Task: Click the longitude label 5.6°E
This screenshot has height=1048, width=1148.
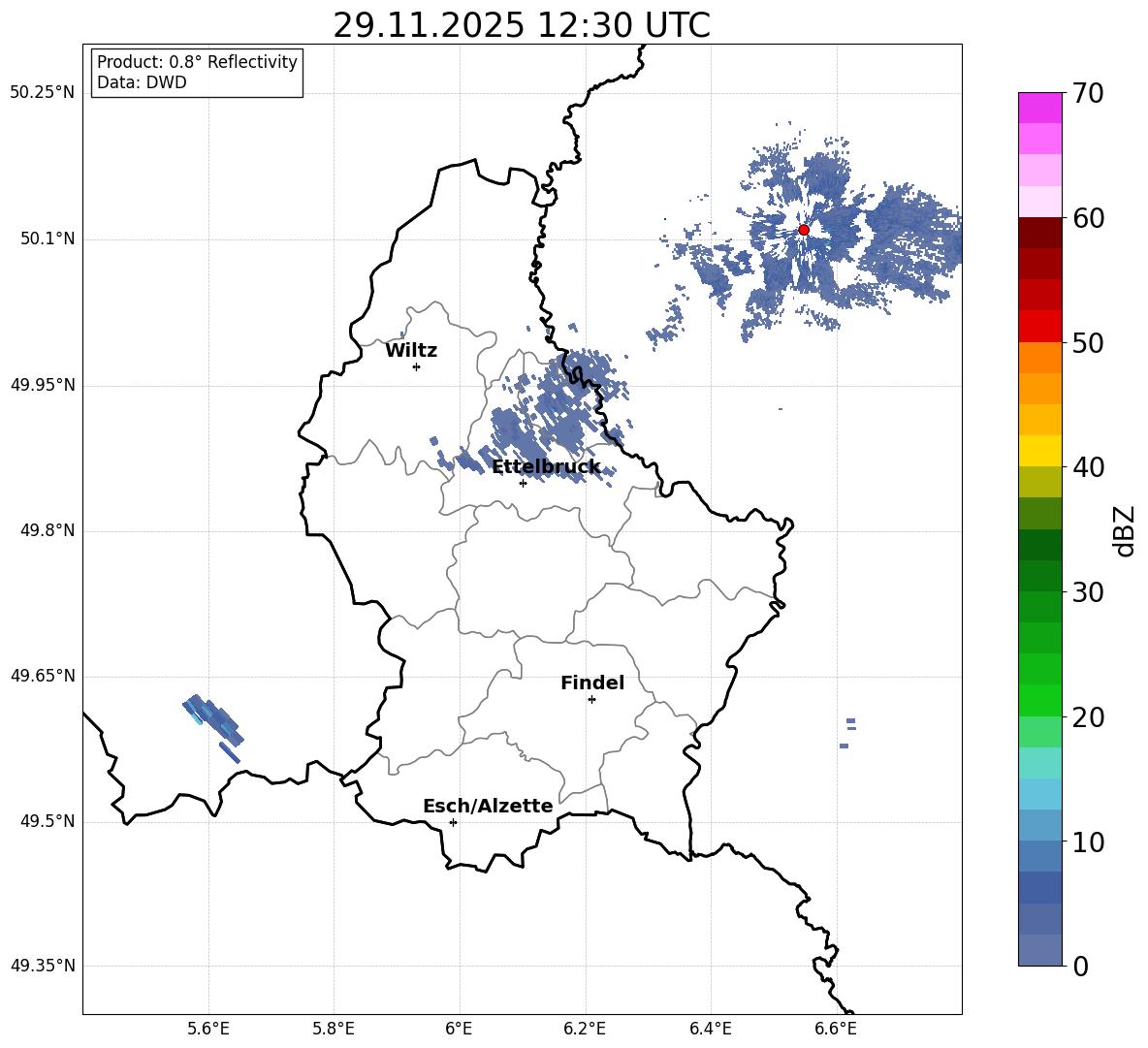Action: (207, 1029)
